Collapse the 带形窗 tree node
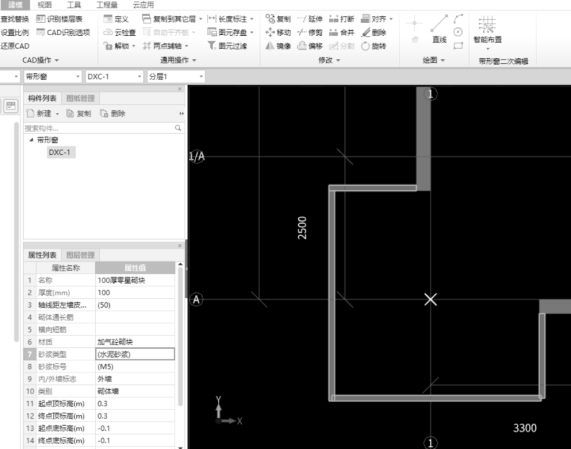Viewport: 571px width, 449px height. (31, 140)
